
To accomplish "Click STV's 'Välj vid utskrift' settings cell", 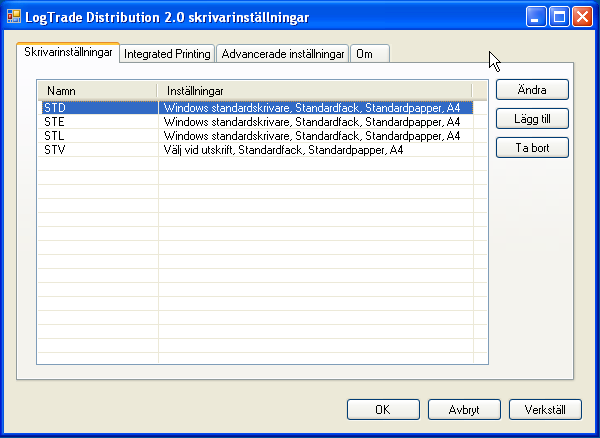I will tap(316, 150).
